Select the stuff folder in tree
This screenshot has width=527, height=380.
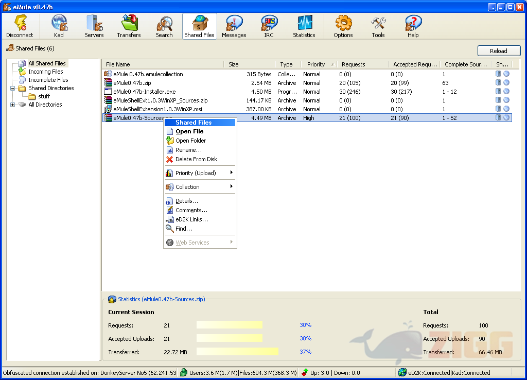click(44, 96)
